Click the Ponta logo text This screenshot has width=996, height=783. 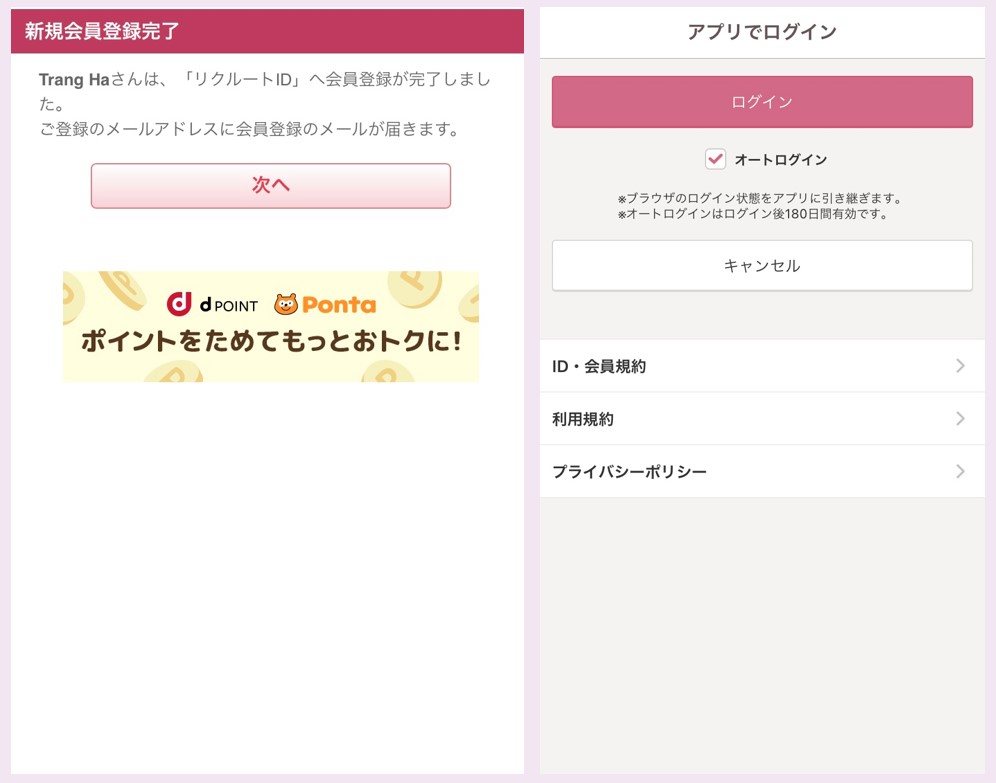coord(339,305)
